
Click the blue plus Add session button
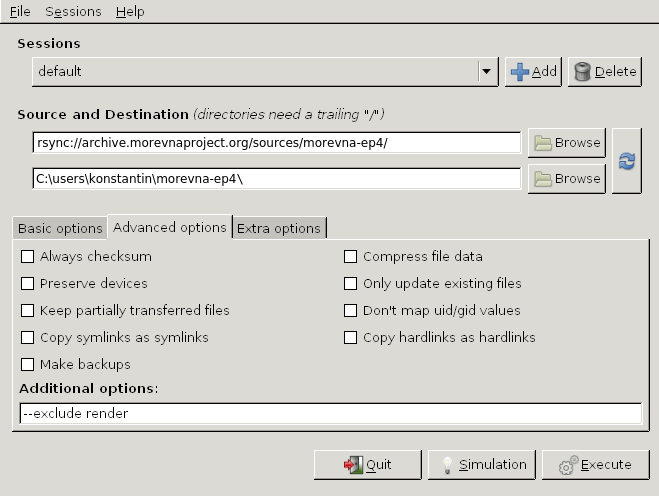pos(533,72)
